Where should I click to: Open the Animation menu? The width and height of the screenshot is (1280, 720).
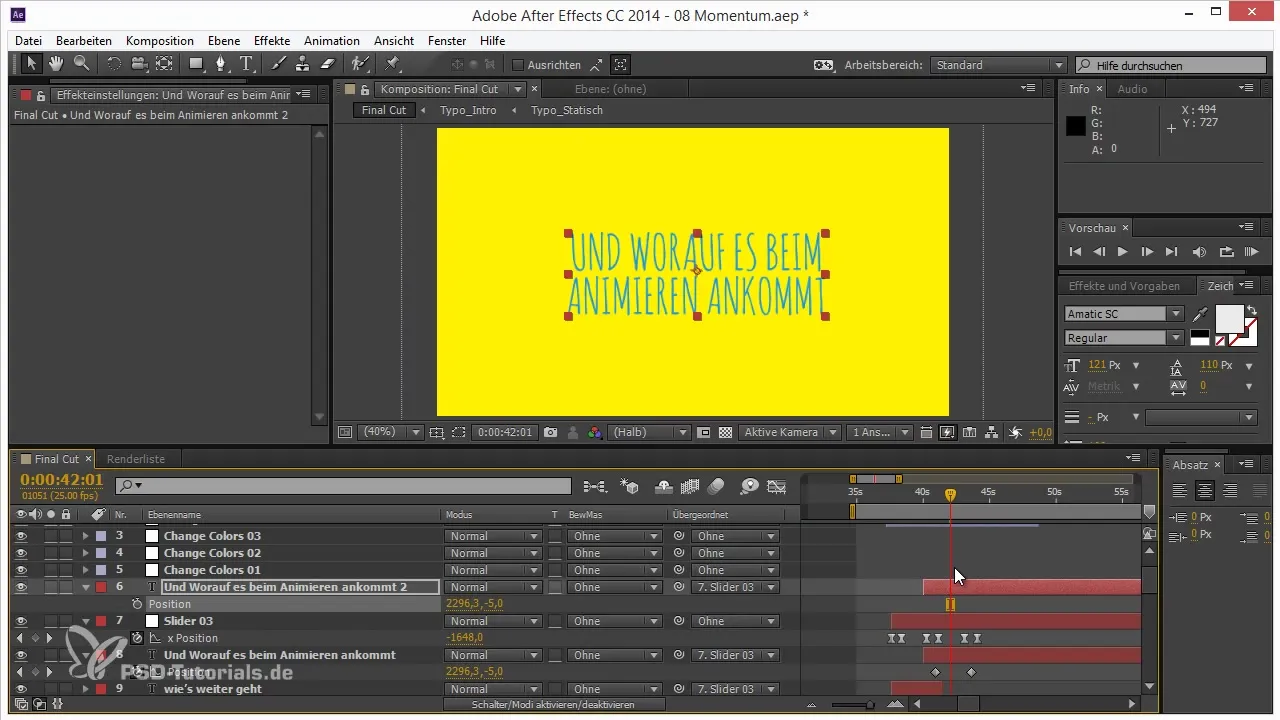[x=332, y=41]
